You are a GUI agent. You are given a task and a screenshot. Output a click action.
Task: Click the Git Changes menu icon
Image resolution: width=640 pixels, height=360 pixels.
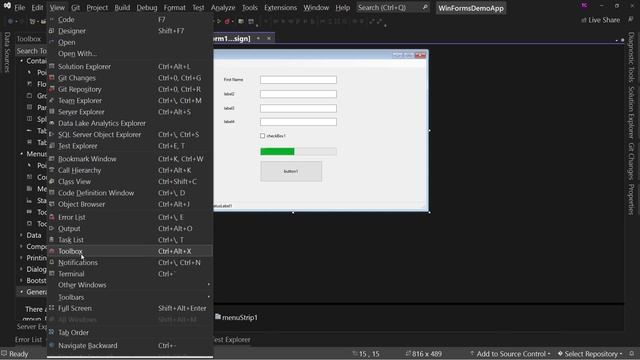tap(51, 78)
